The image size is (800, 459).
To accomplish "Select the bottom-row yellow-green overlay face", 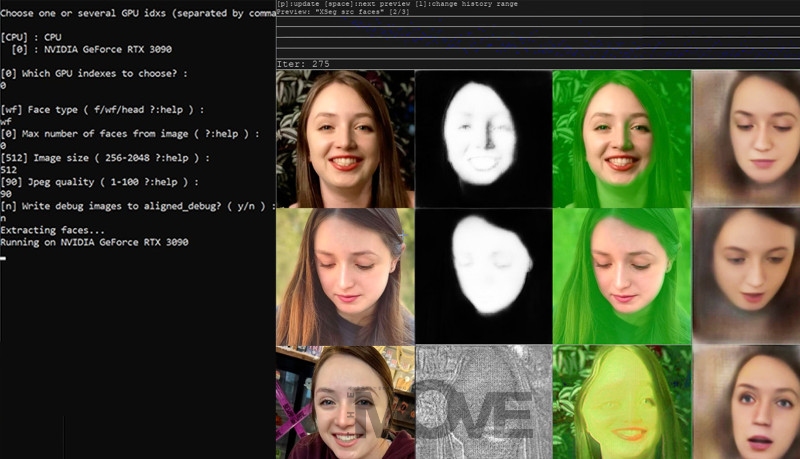I will (x=622, y=402).
